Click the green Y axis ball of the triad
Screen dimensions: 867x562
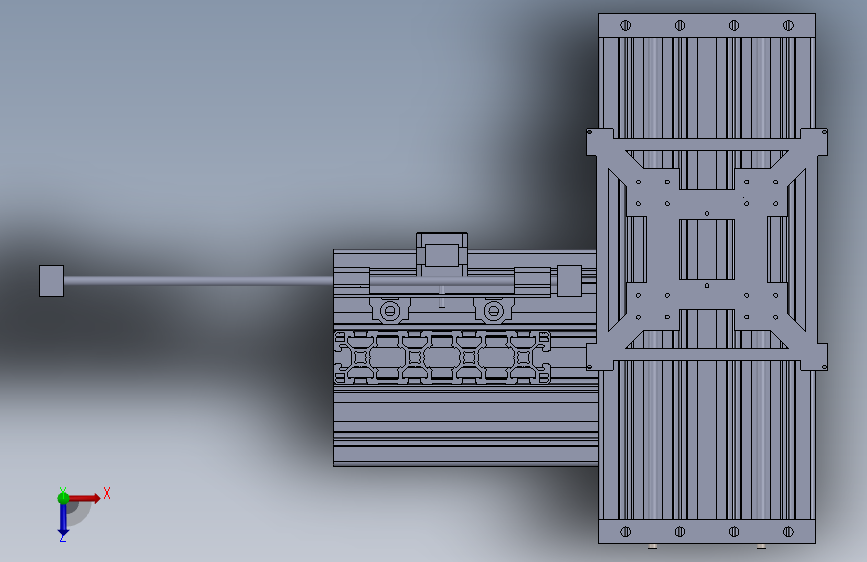63,498
